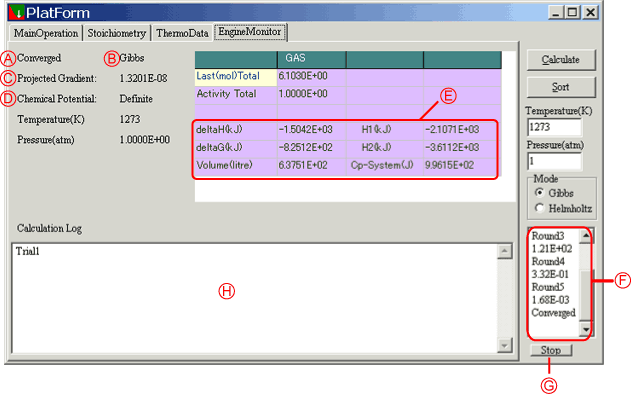This screenshot has width=631, height=395.
Task: Click the Calculate button
Action: [561, 60]
